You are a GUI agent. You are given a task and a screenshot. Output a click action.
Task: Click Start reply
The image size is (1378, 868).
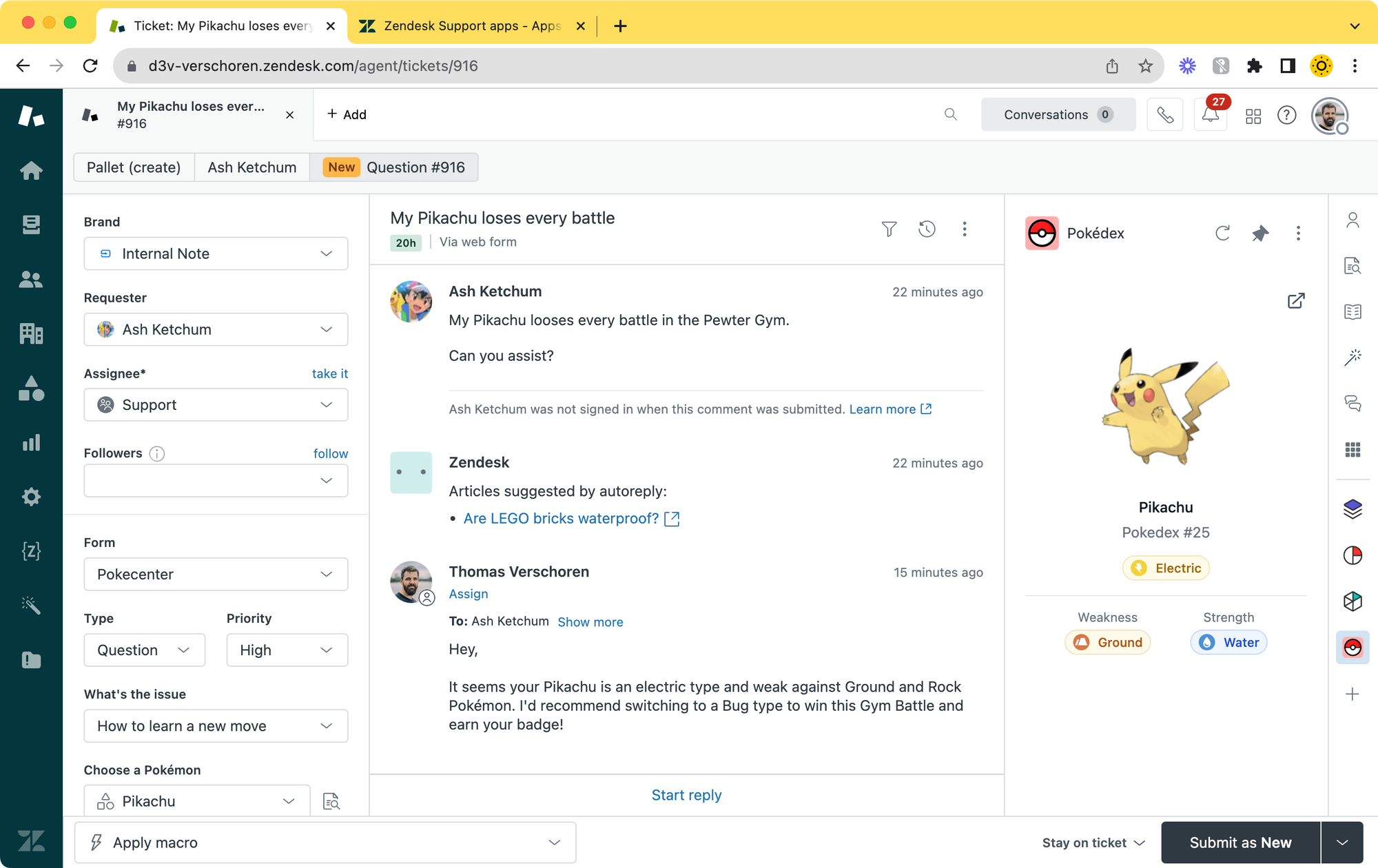pyautogui.click(x=686, y=795)
